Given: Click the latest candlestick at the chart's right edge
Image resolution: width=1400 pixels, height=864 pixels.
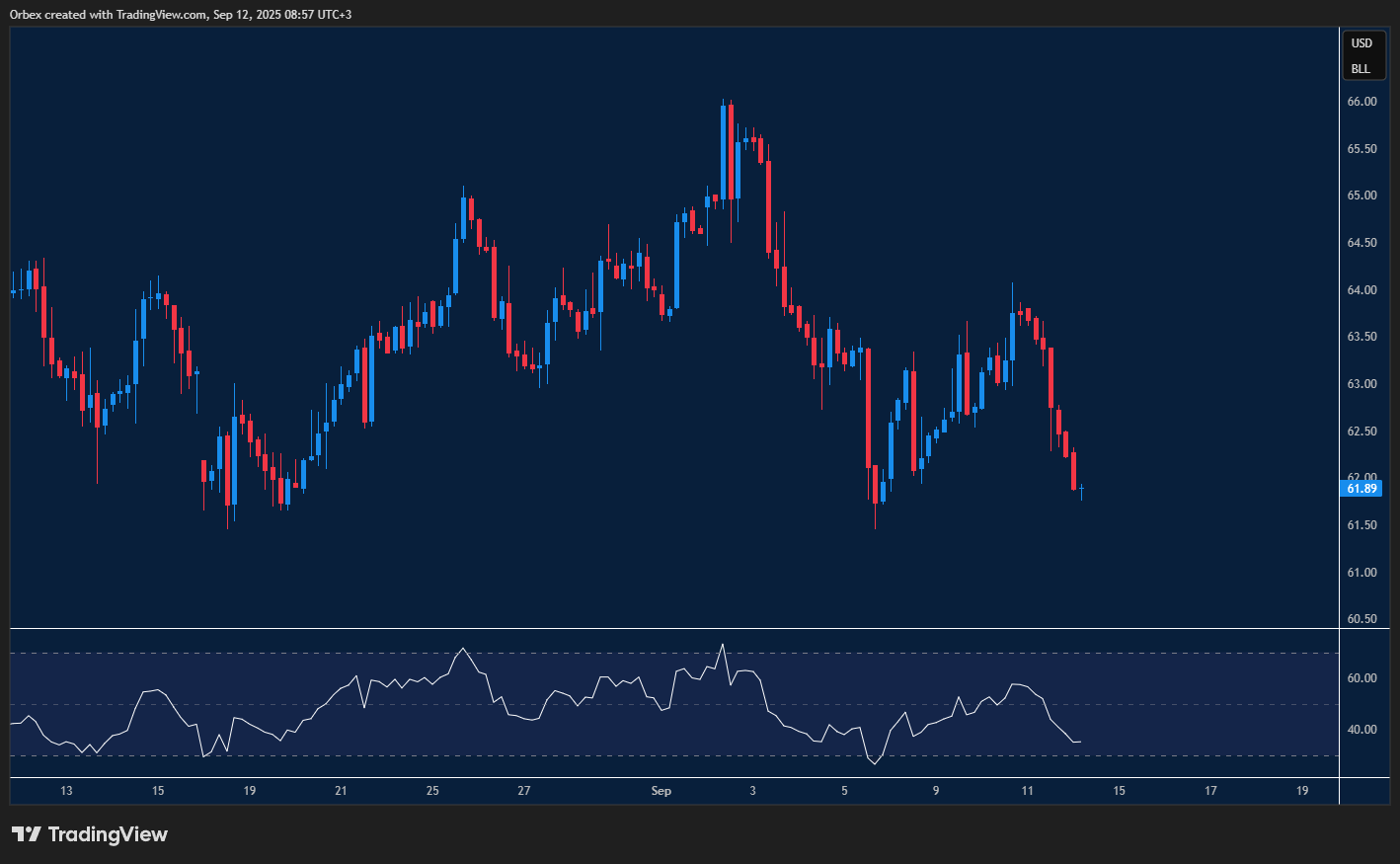Looking at the screenshot, I should pyautogui.click(x=1082, y=489).
